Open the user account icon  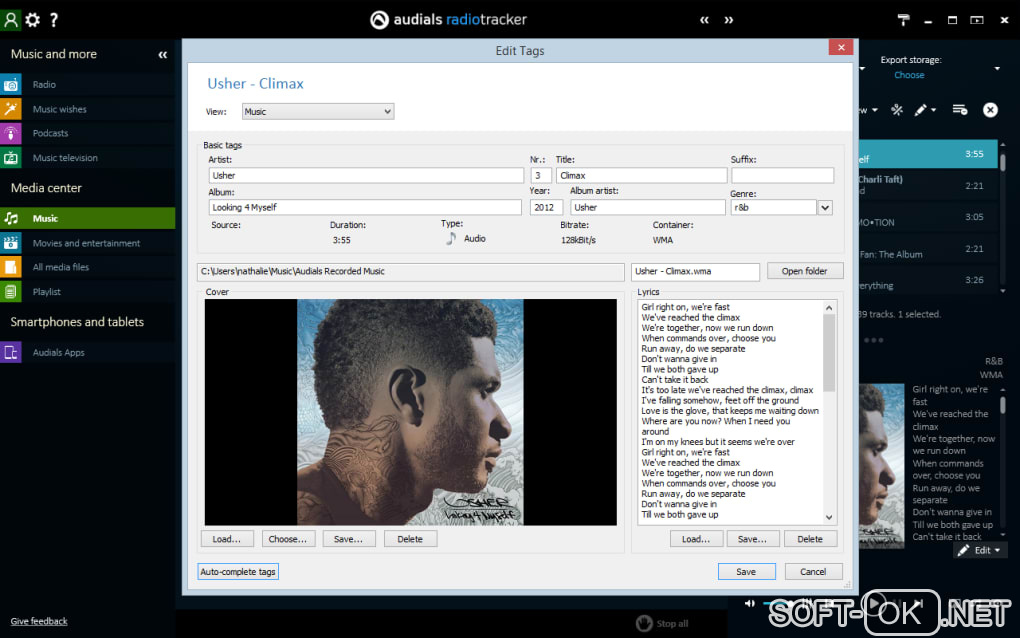pos(11,20)
